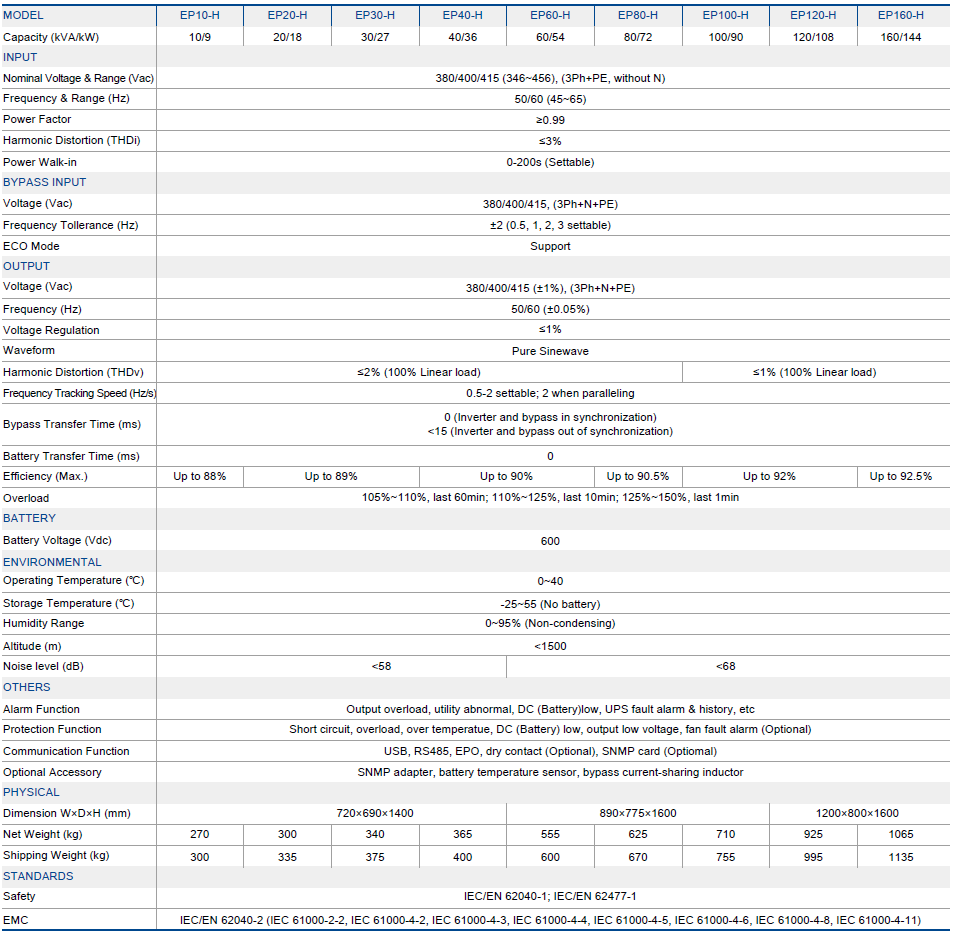The image size is (954, 937).
Task: Click the ECO Mode Support value
Action: 550,246
